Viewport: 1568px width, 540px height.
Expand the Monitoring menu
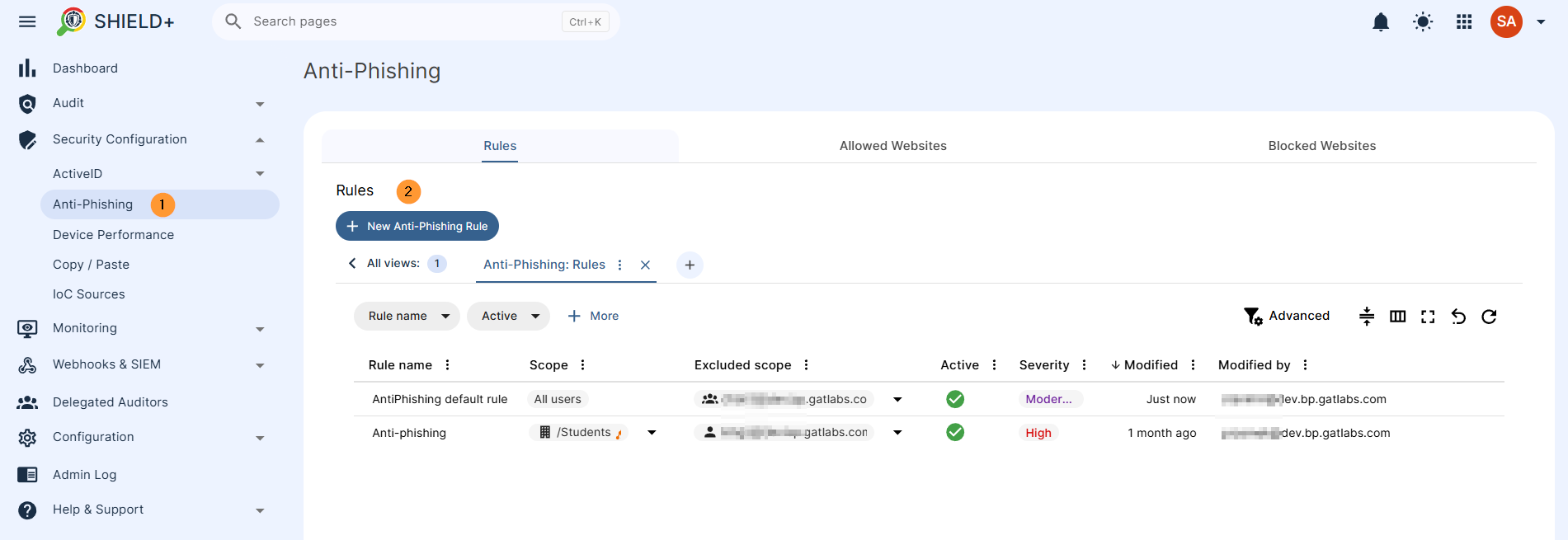coord(260,329)
